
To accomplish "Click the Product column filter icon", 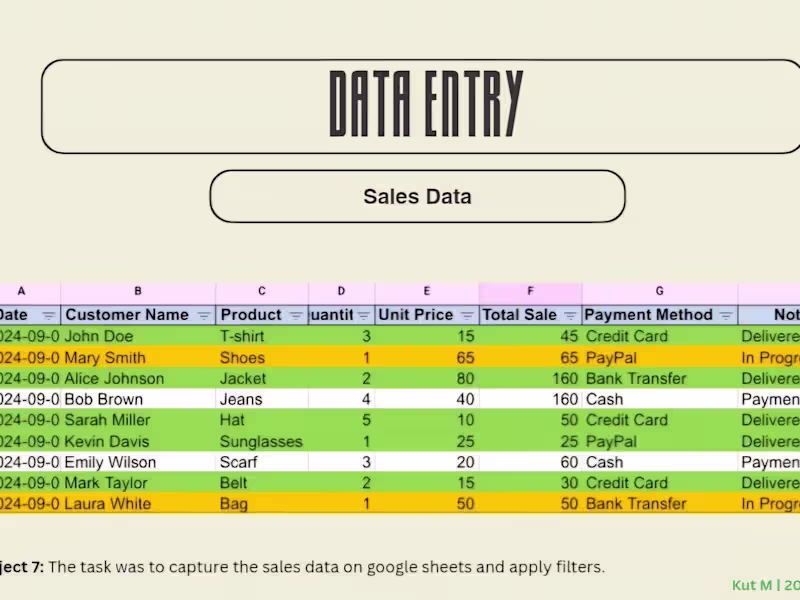I will click(295, 315).
